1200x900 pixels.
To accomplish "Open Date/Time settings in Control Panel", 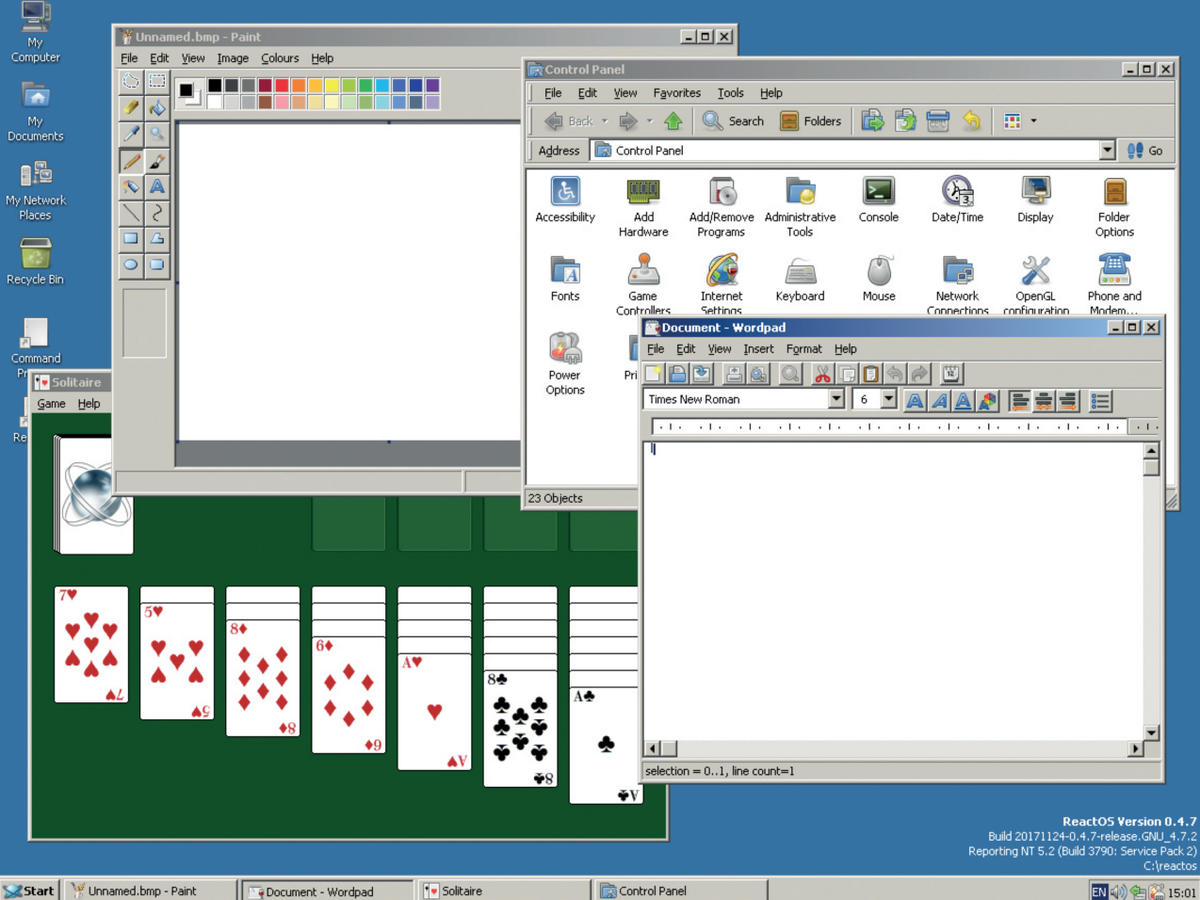I will [x=957, y=192].
